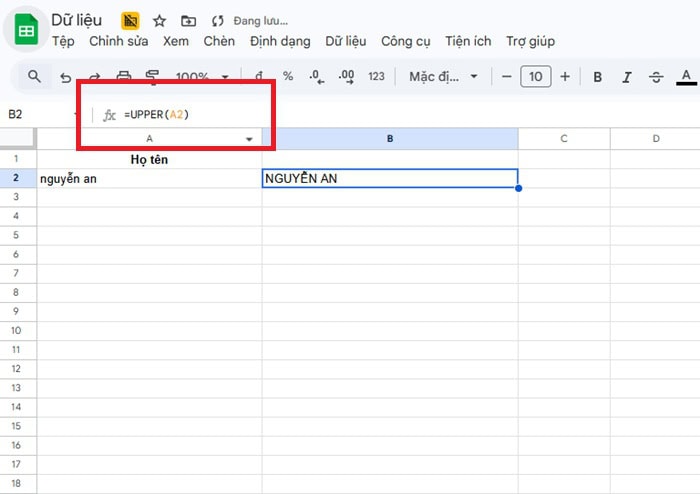This screenshot has height=494, width=700.
Task: Open the 100% zoom dropdown
Action: (202, 77)
